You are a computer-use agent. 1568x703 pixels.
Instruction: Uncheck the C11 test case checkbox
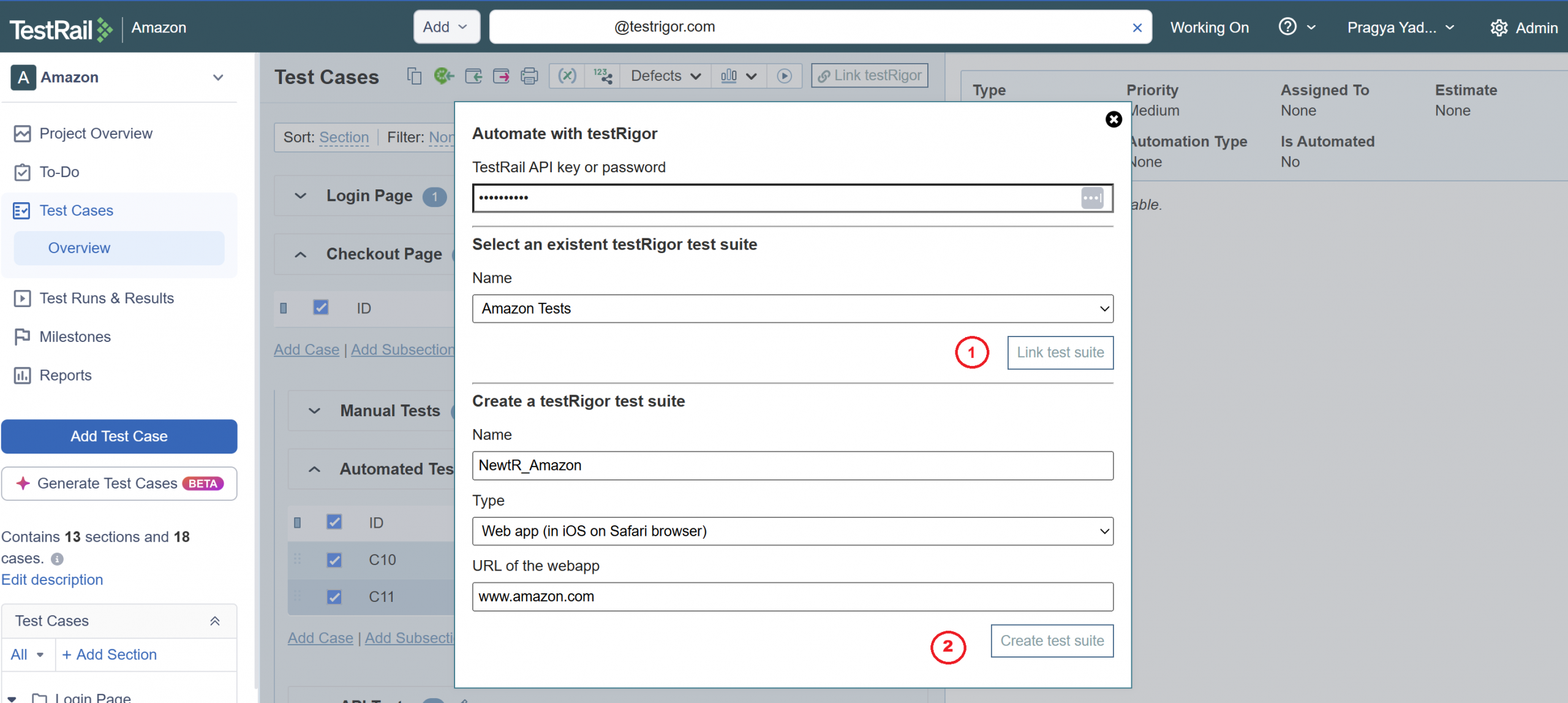334,596
